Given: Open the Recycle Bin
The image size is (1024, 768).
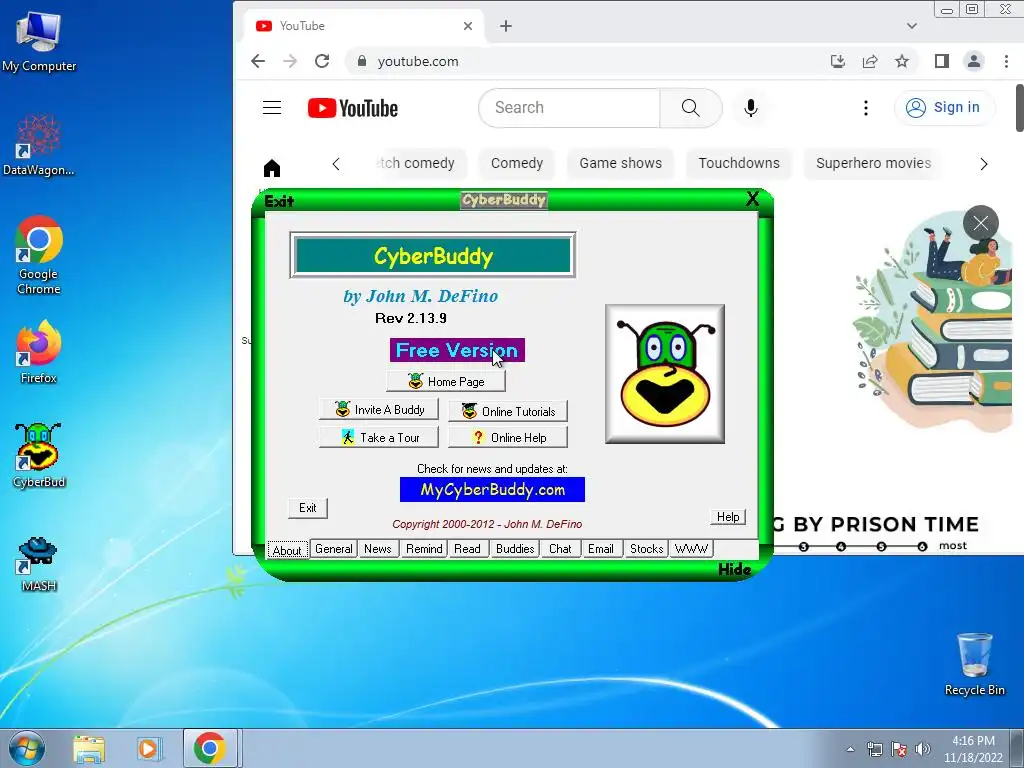Looking at the screenshot, I should pyautogui.click(x=974, y=664).
